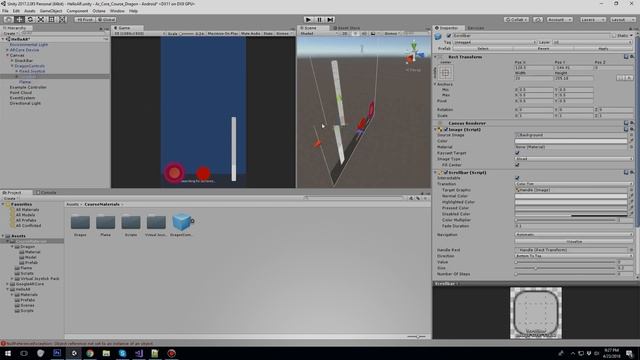Screen dimensions: 640x360
Task: Select Directional Light in Hierarchy
Action: pyautogui.click(x=25, y=103)
